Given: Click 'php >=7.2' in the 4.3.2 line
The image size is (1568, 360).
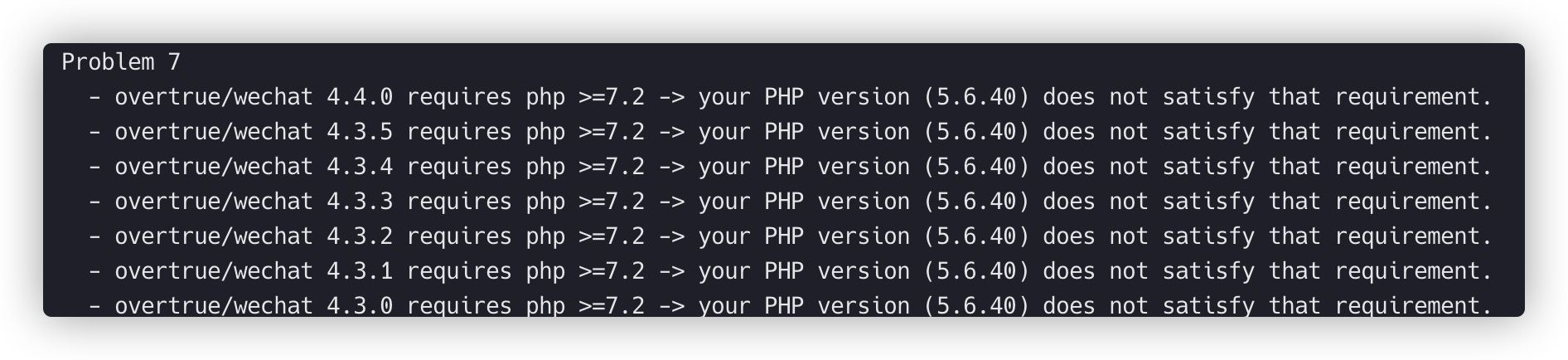Looking at the screenshot, I should point(585,236).
